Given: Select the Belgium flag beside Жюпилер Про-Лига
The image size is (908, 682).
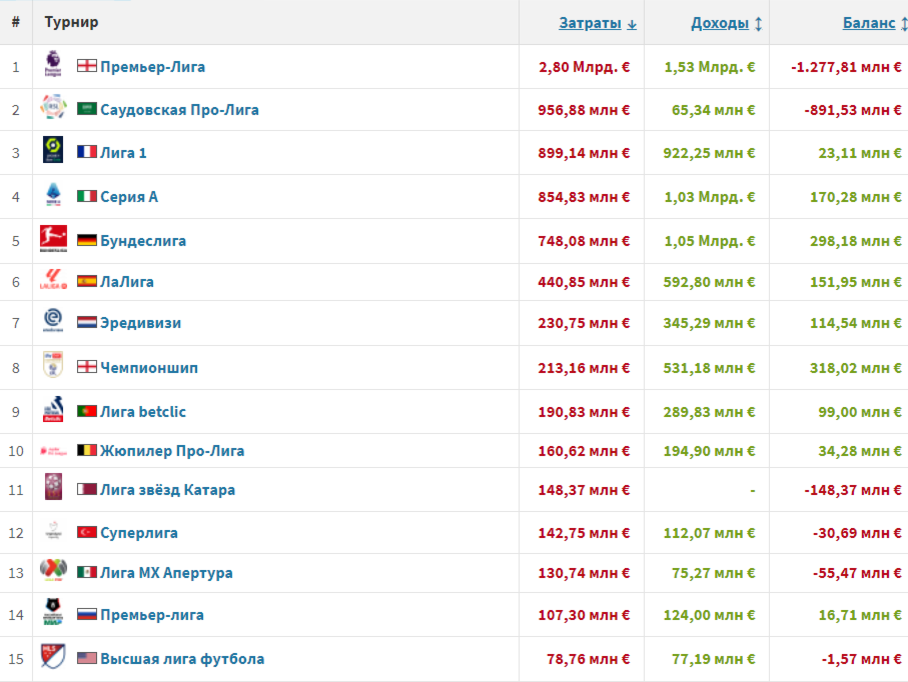Looking at the screenshot, I should point(87,449).
